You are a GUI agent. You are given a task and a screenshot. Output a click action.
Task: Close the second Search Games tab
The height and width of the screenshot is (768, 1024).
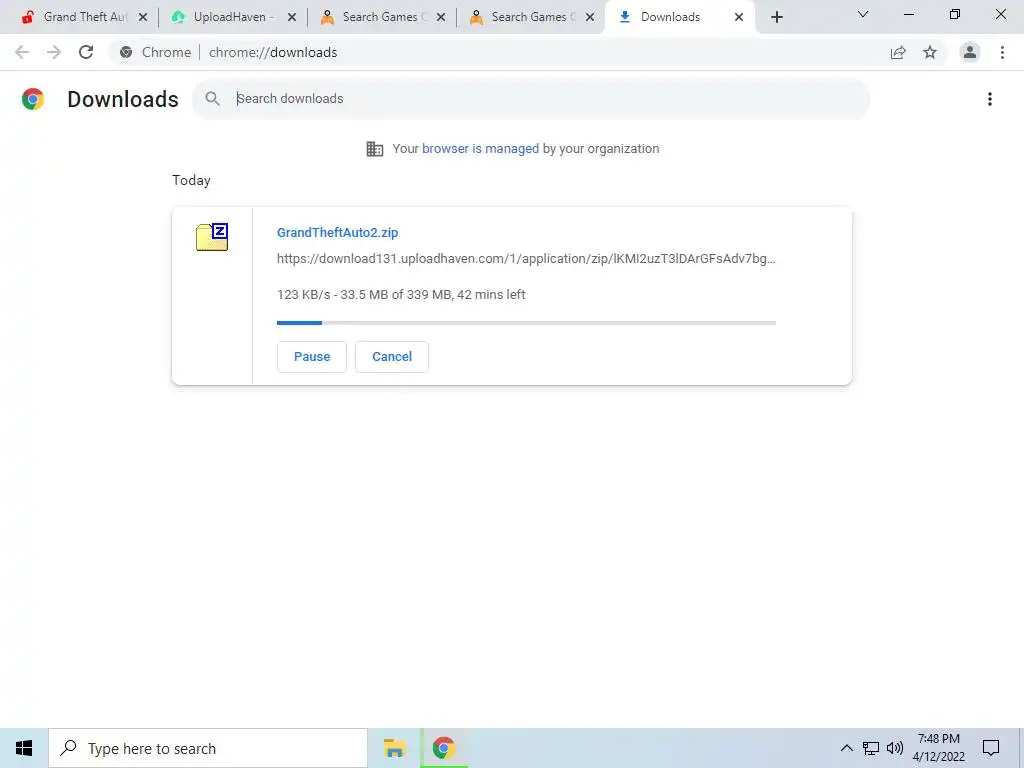(590, 17)
